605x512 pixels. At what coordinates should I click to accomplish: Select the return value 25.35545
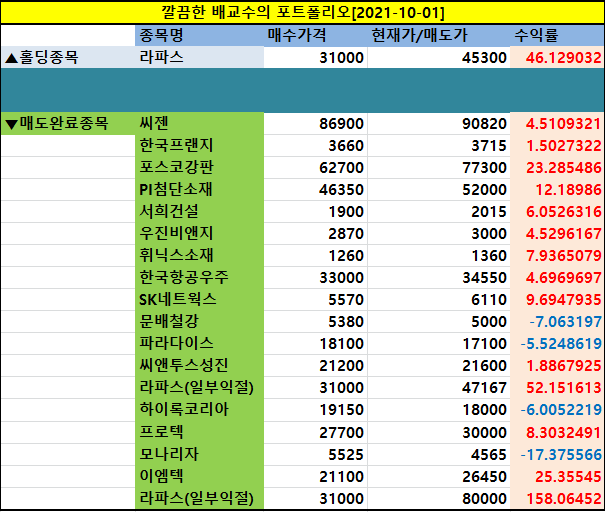[x=557, y=476]
